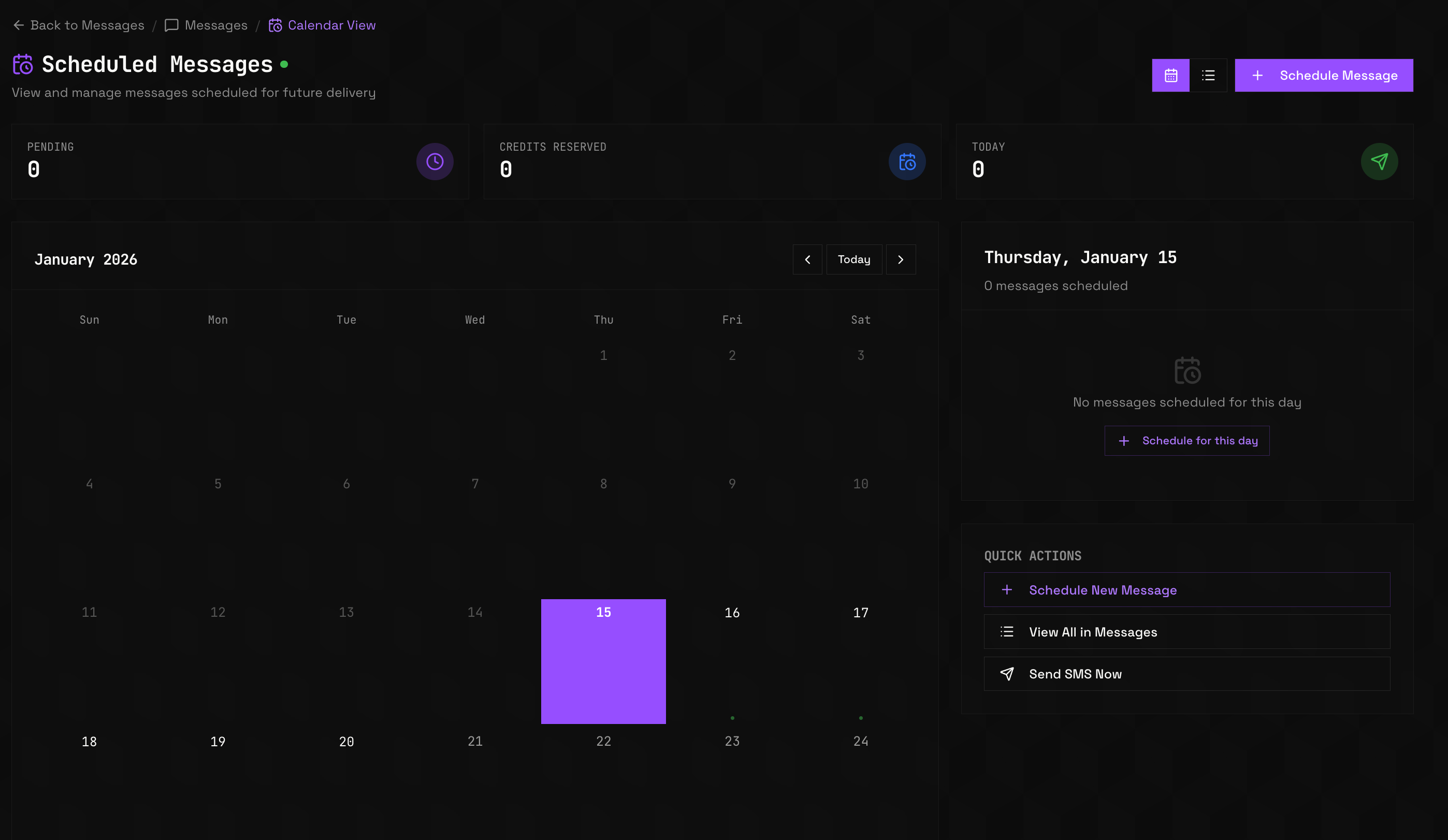
Task: Click the green send icon on Today card
Action: pos(1379,162)
